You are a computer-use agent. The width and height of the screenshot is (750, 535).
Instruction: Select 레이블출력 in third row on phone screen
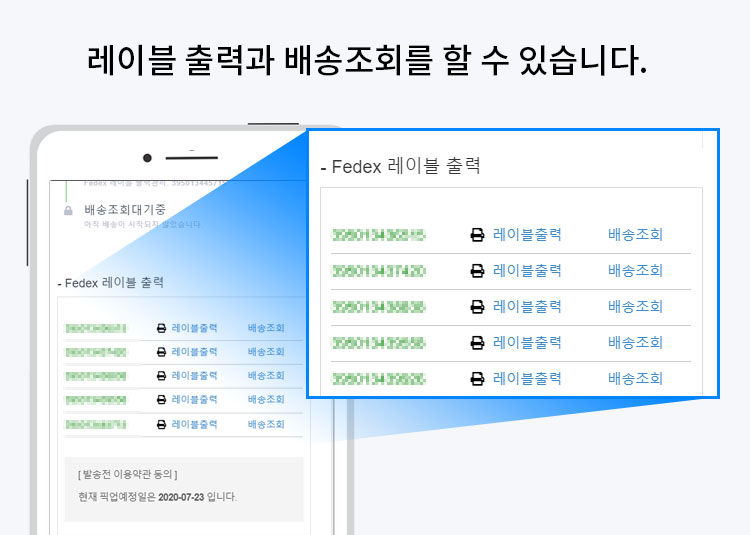194,376
